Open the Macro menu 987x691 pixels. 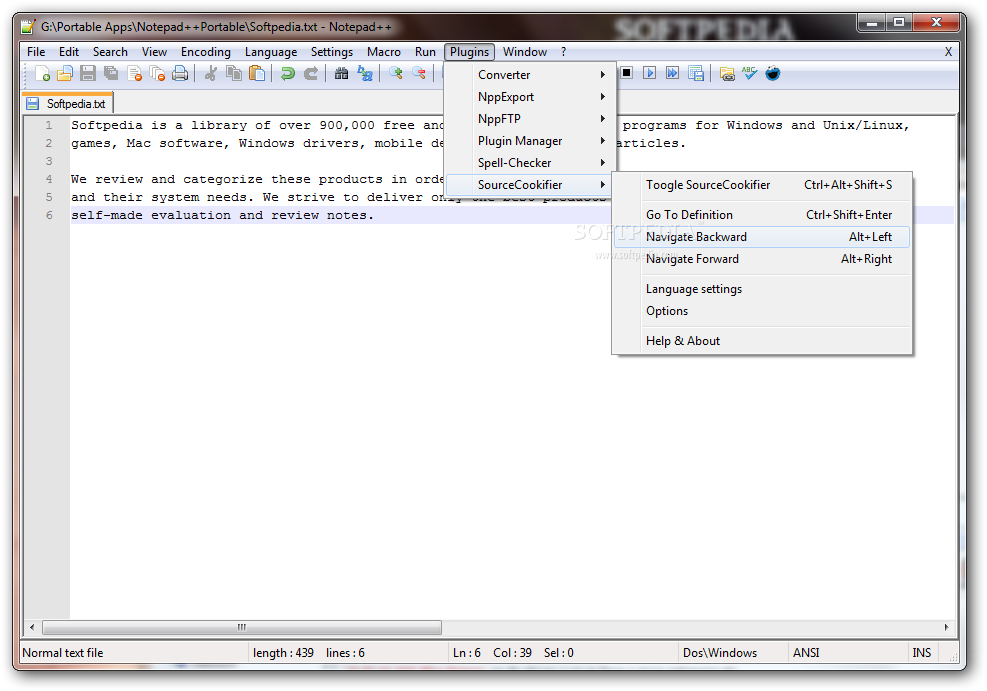[x=384, y=52]
